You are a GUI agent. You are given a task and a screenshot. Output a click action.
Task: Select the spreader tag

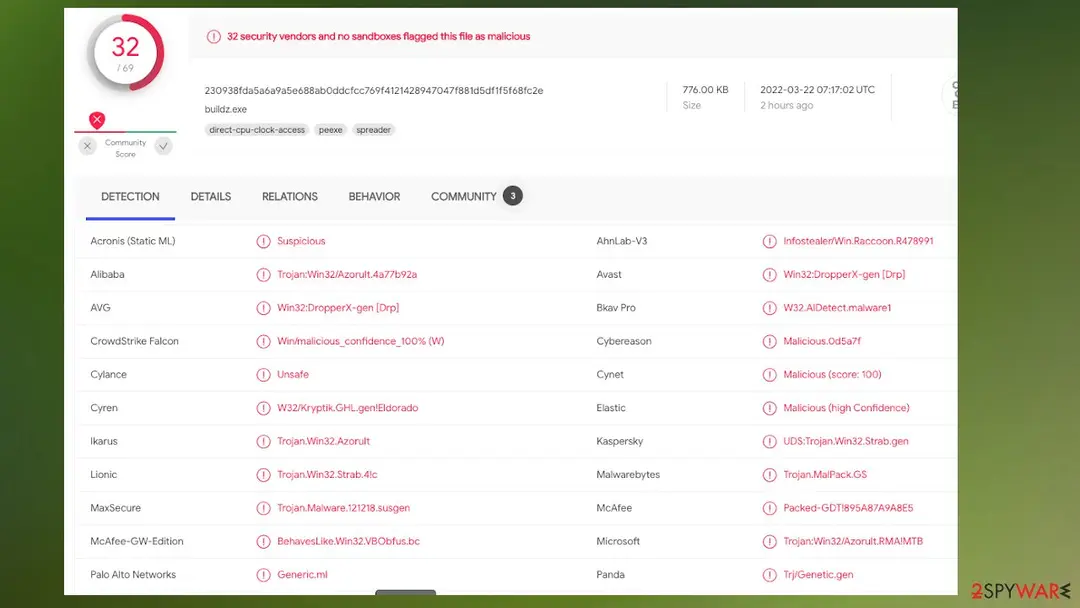(373, 130)
